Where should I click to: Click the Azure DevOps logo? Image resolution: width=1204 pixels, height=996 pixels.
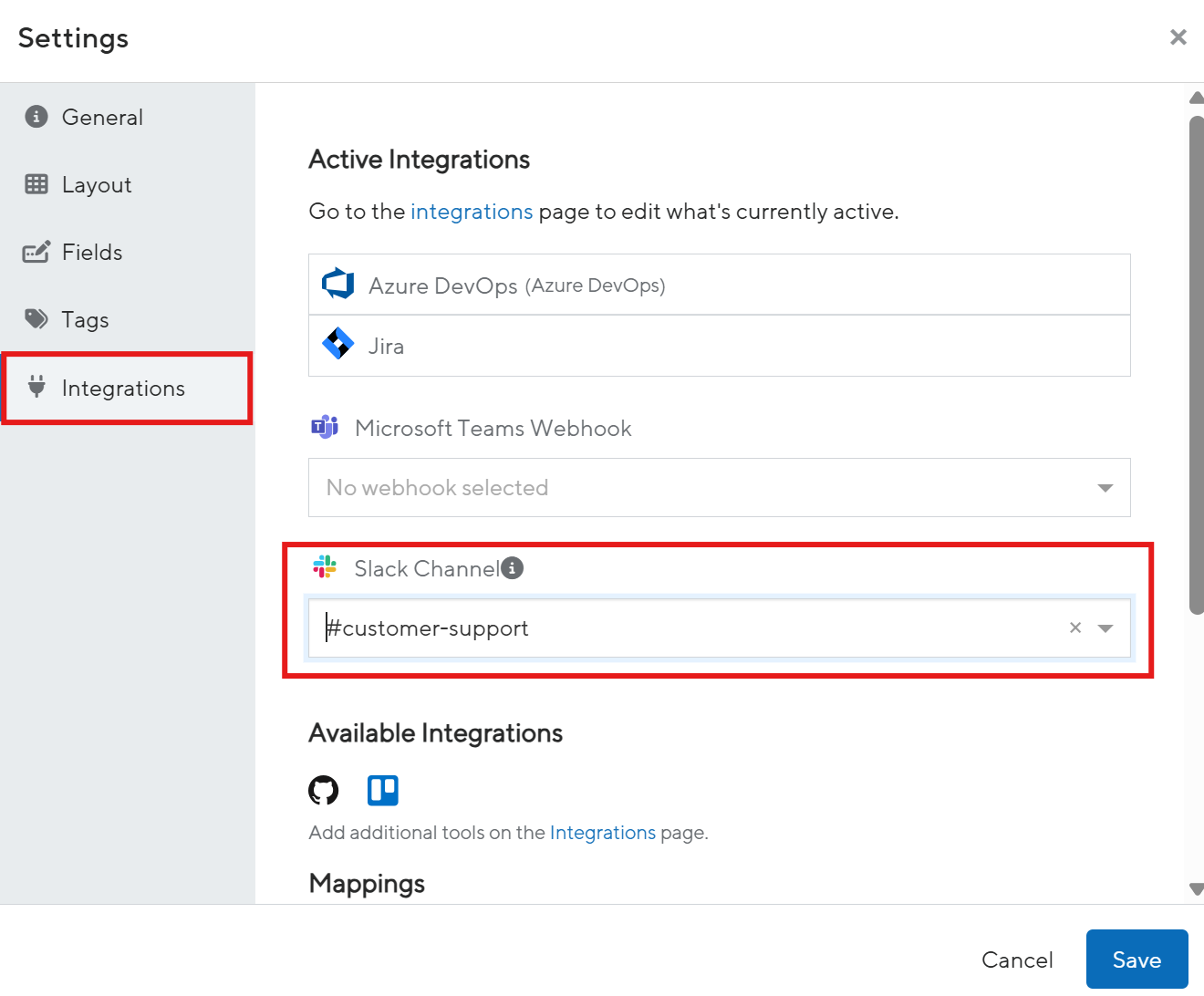click(337, 284)
